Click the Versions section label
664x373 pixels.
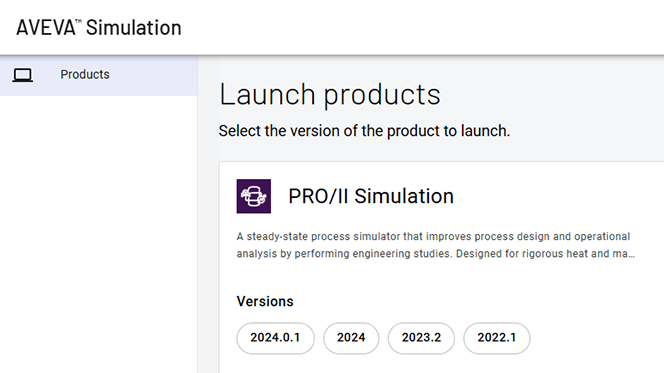(265, 301)
